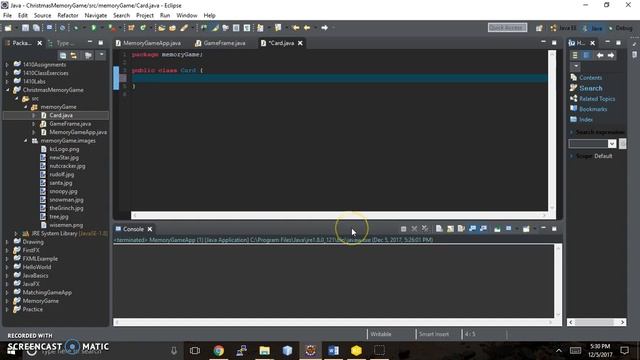Open the Source menu
Viewport: 640px width, 360px height.
click(42, 16)
